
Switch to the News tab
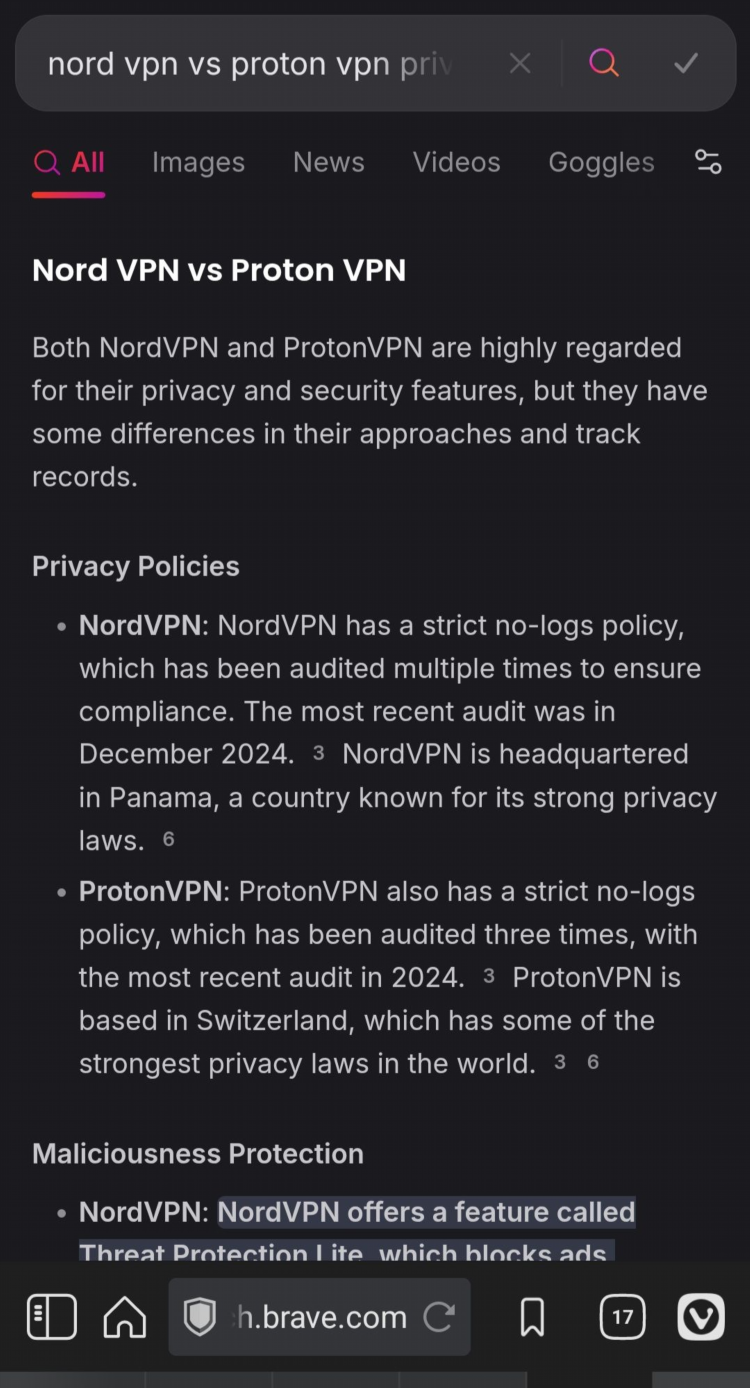(x=329, y=162)
